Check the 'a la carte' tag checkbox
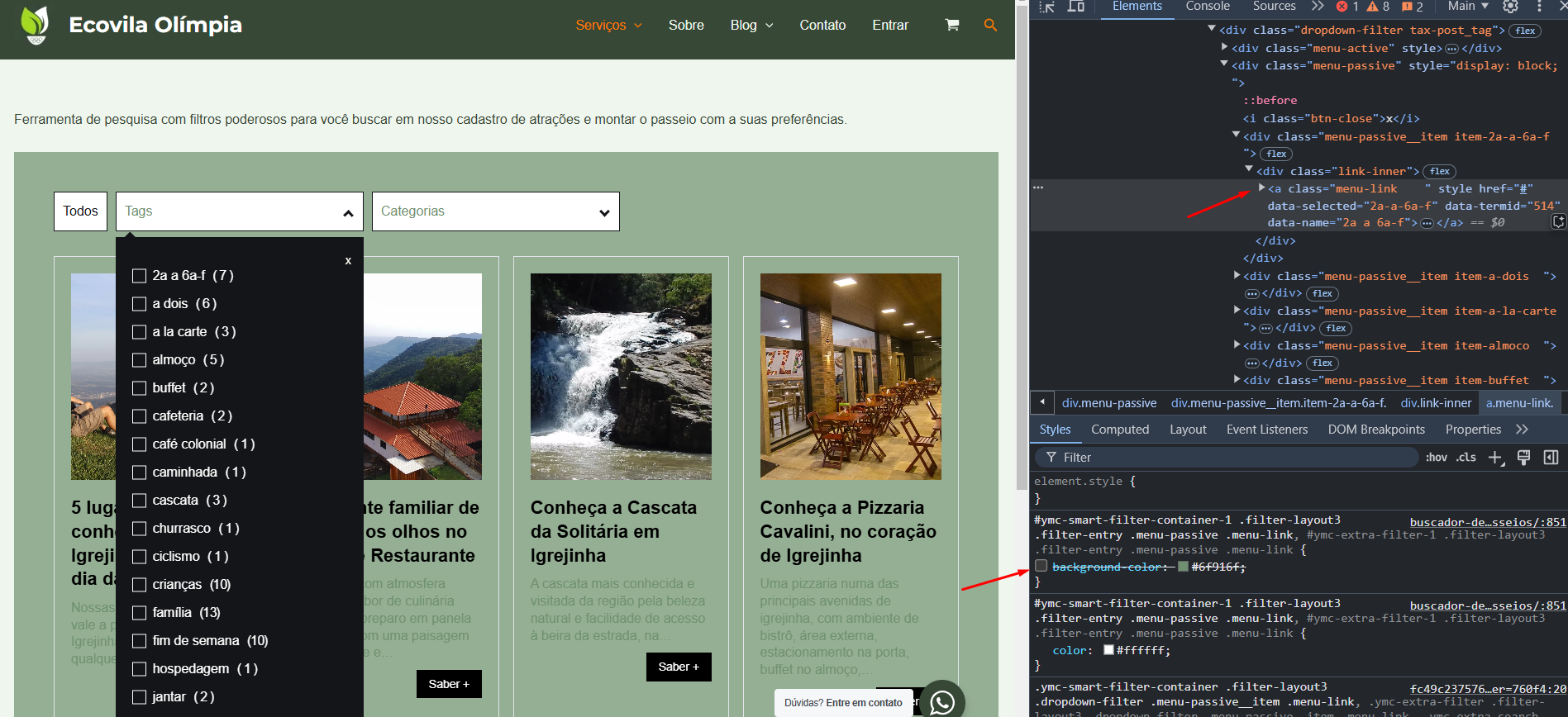 pyautogui.click(x=140, y=332)
